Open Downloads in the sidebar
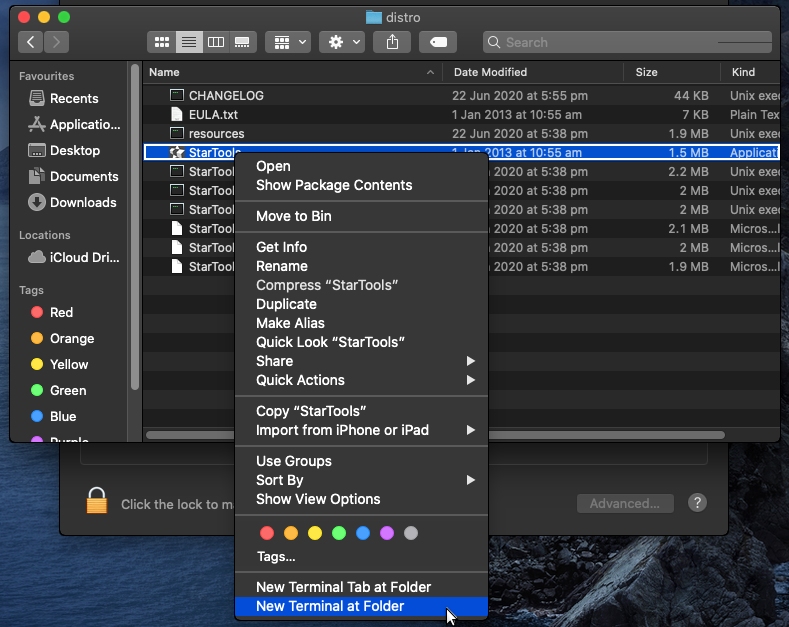The width and height of the screenshot is (789, 627). pos(83,202)
